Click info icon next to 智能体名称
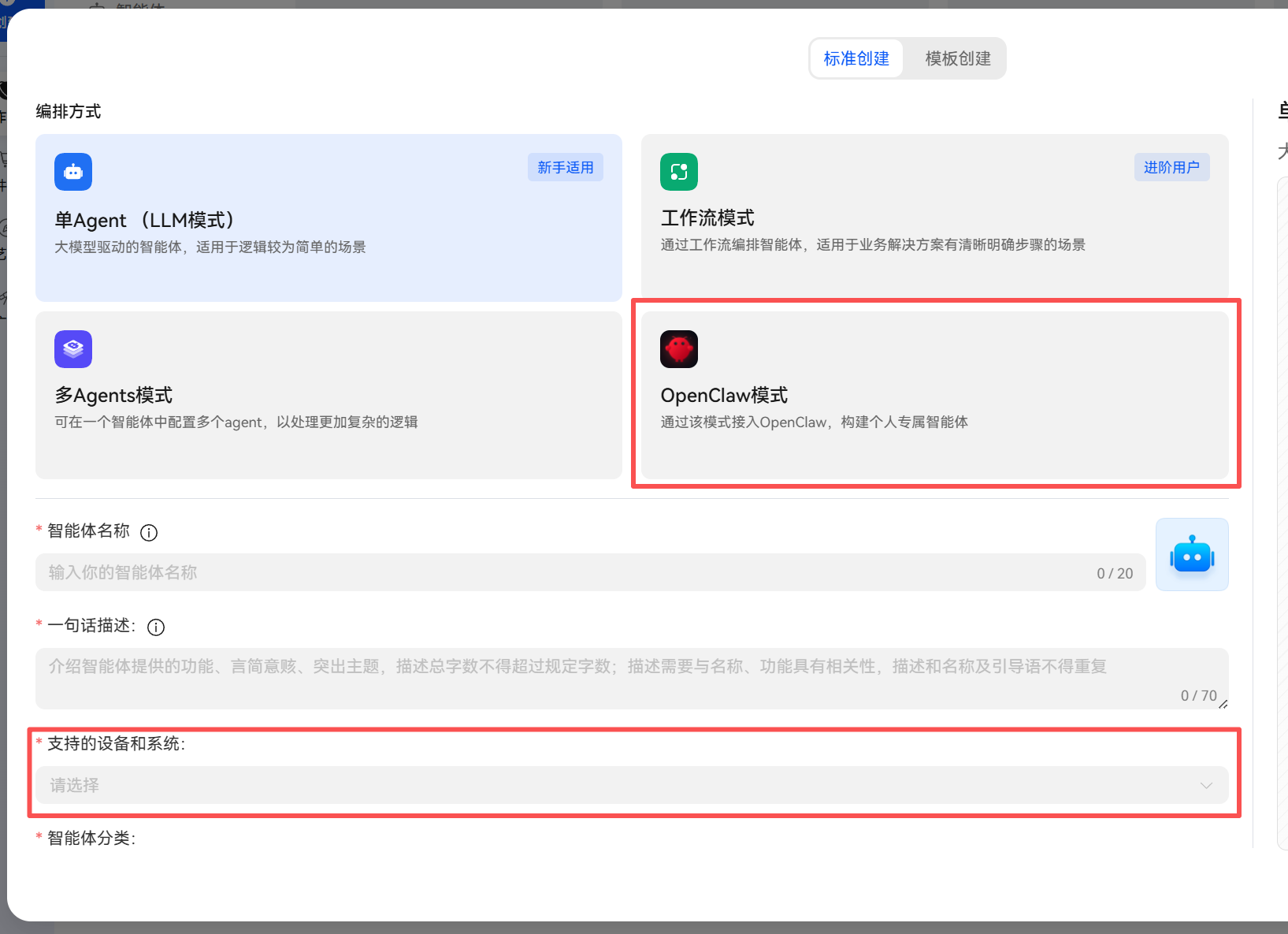The height and width of the screenshot is (934, 1288). click(x=149, y=533)
